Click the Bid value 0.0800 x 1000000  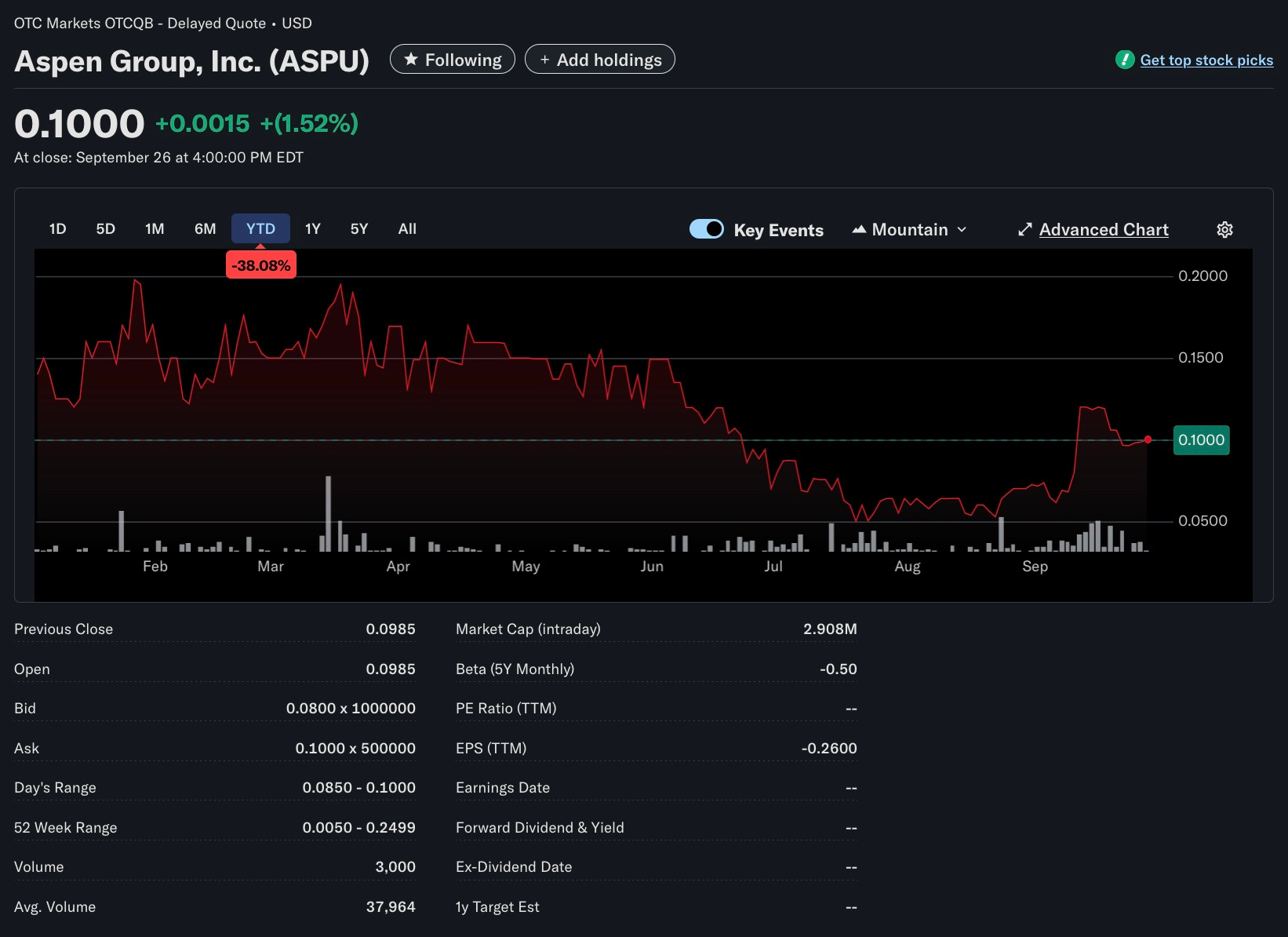pos(351,708)
